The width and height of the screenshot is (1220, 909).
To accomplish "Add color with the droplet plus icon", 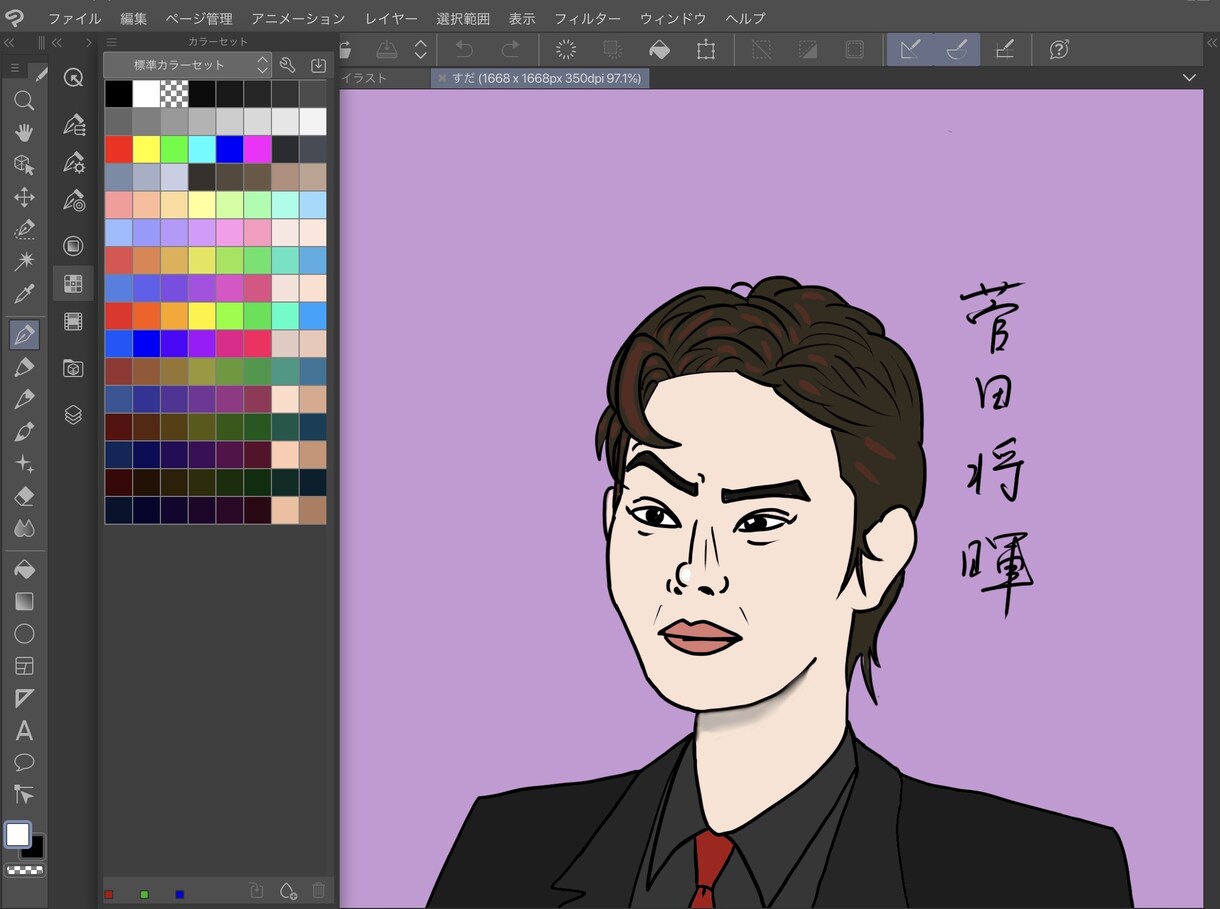I will (x=288, y=890).
